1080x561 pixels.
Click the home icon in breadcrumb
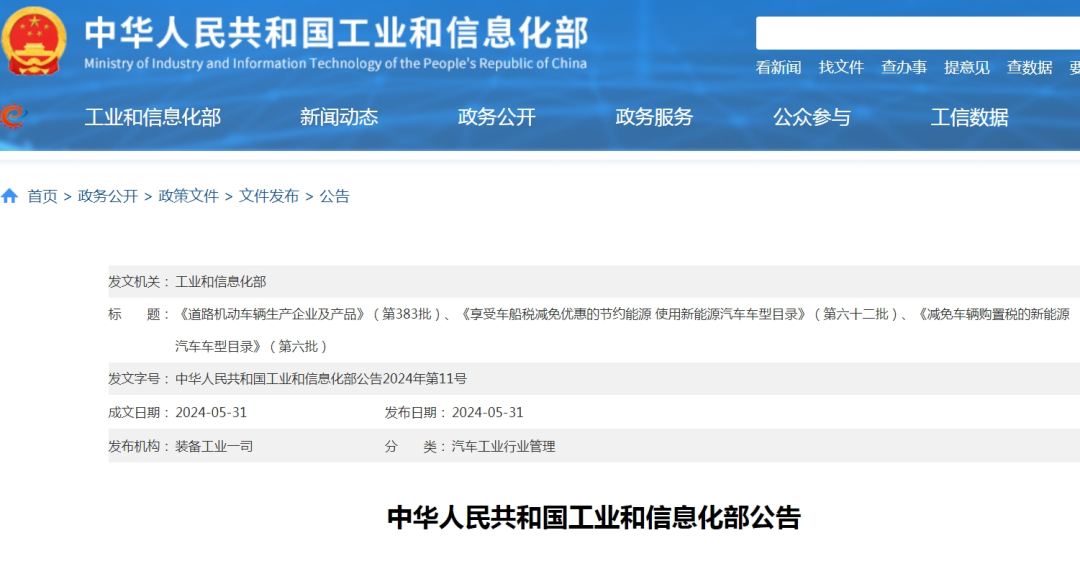click(10, 196)
